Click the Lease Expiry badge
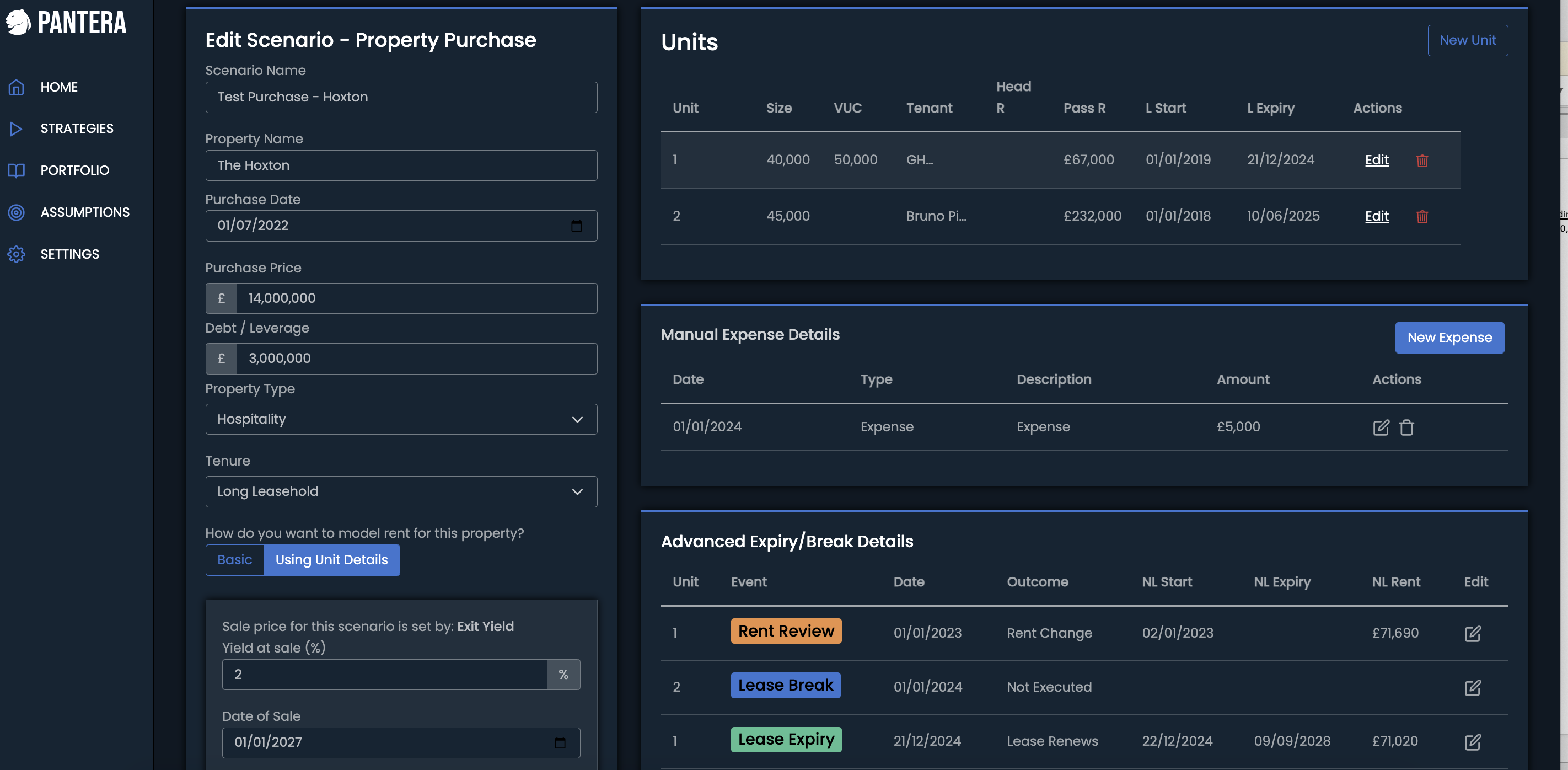 [786, 740]
